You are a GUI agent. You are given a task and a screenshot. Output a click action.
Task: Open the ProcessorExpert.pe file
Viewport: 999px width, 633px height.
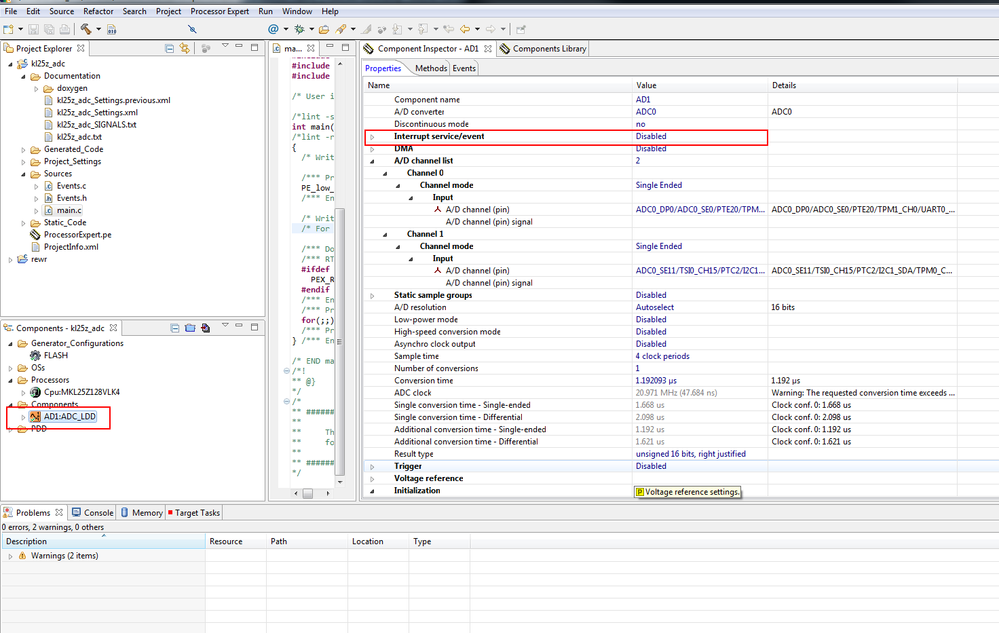click(76, 234)
